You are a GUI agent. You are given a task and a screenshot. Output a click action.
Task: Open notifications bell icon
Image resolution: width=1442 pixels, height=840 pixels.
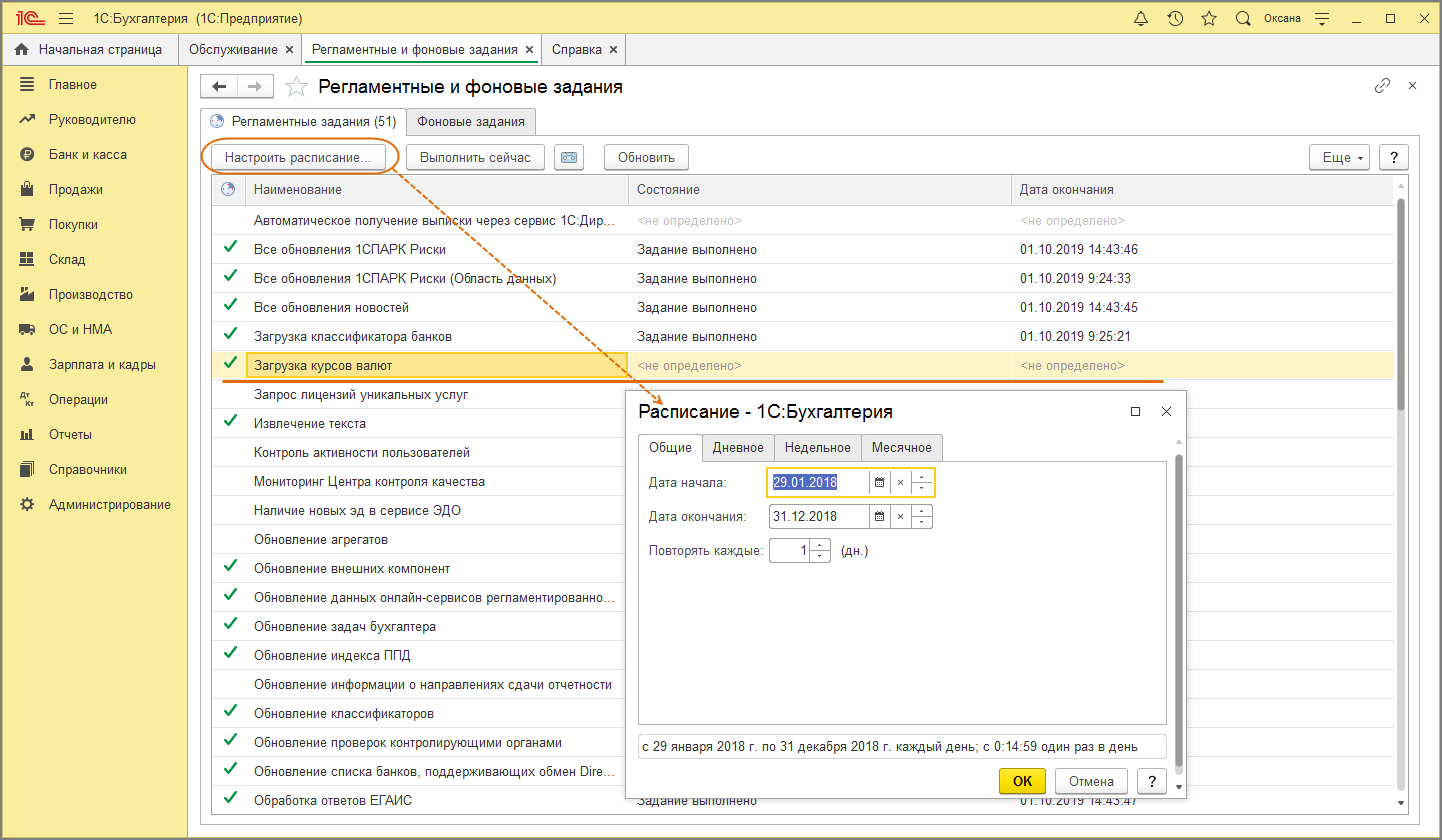pyautogui.click(x=1141, y=18)
